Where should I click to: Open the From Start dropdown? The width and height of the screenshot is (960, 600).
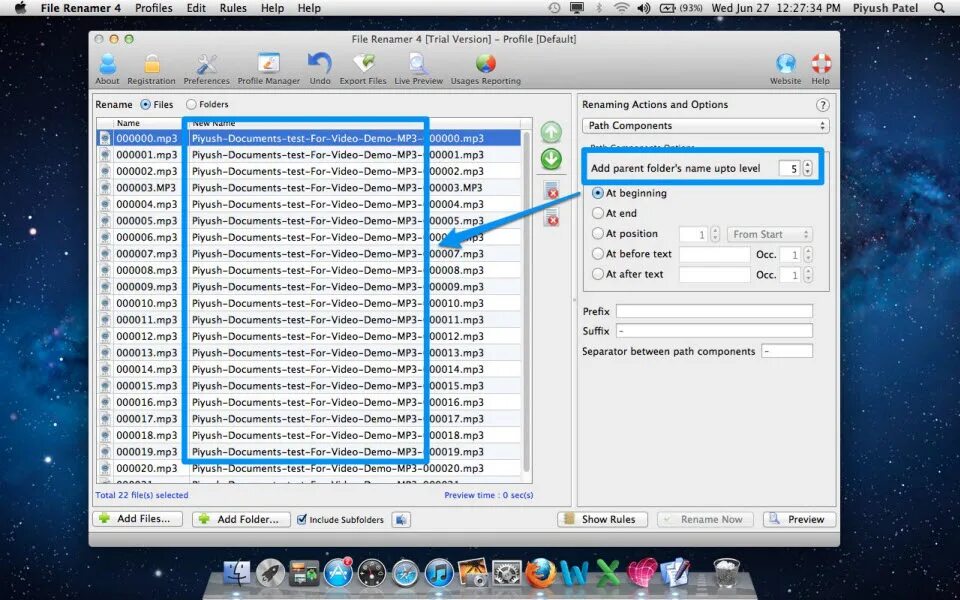[x=770, y=234]
